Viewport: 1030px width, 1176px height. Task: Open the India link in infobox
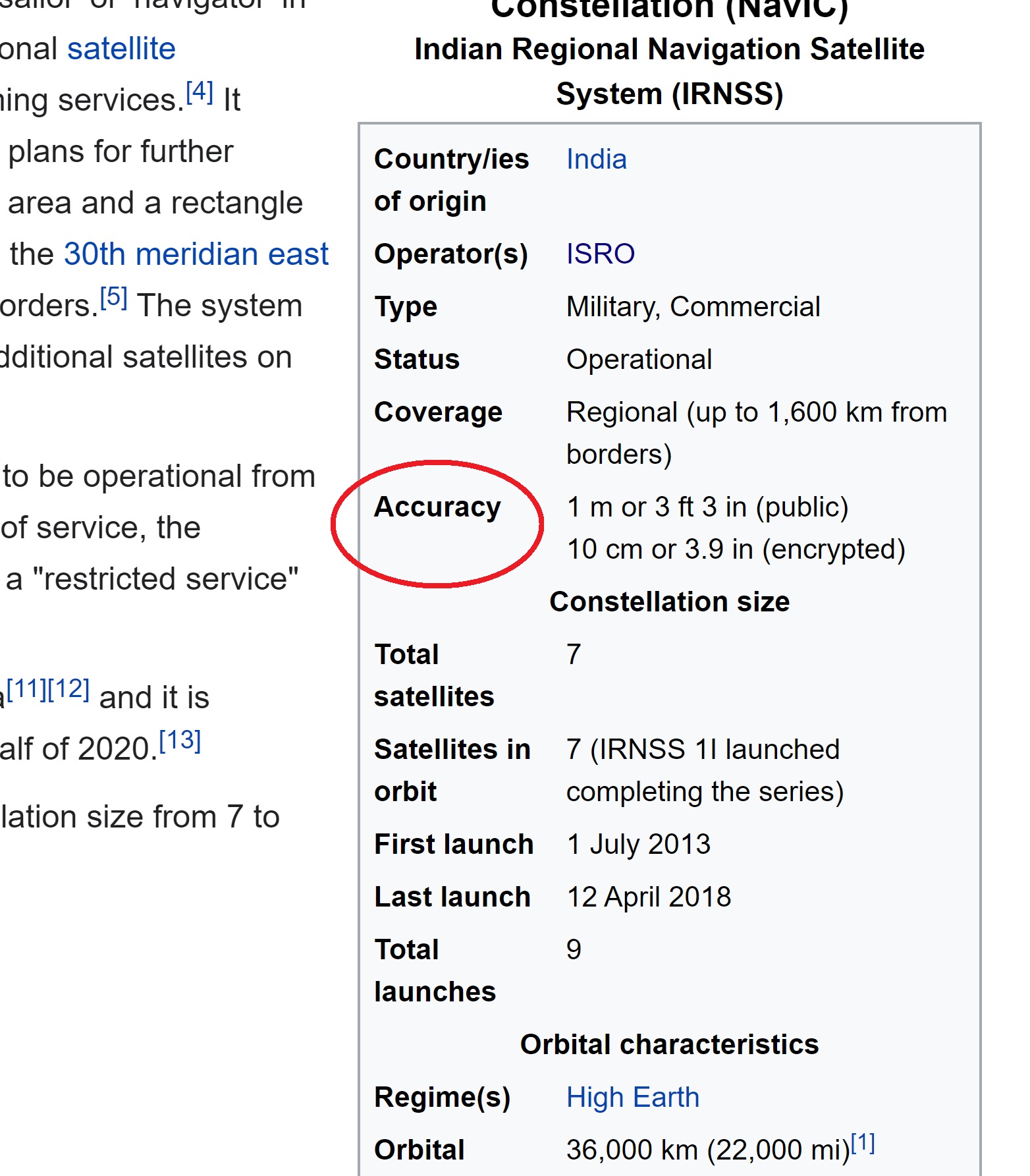tap(597, 159)
